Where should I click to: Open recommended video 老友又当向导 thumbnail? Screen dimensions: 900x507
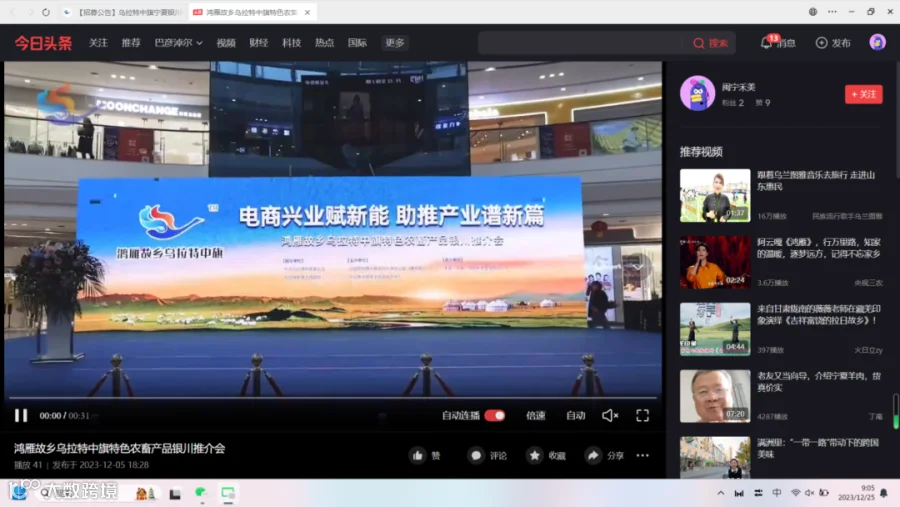715,396
